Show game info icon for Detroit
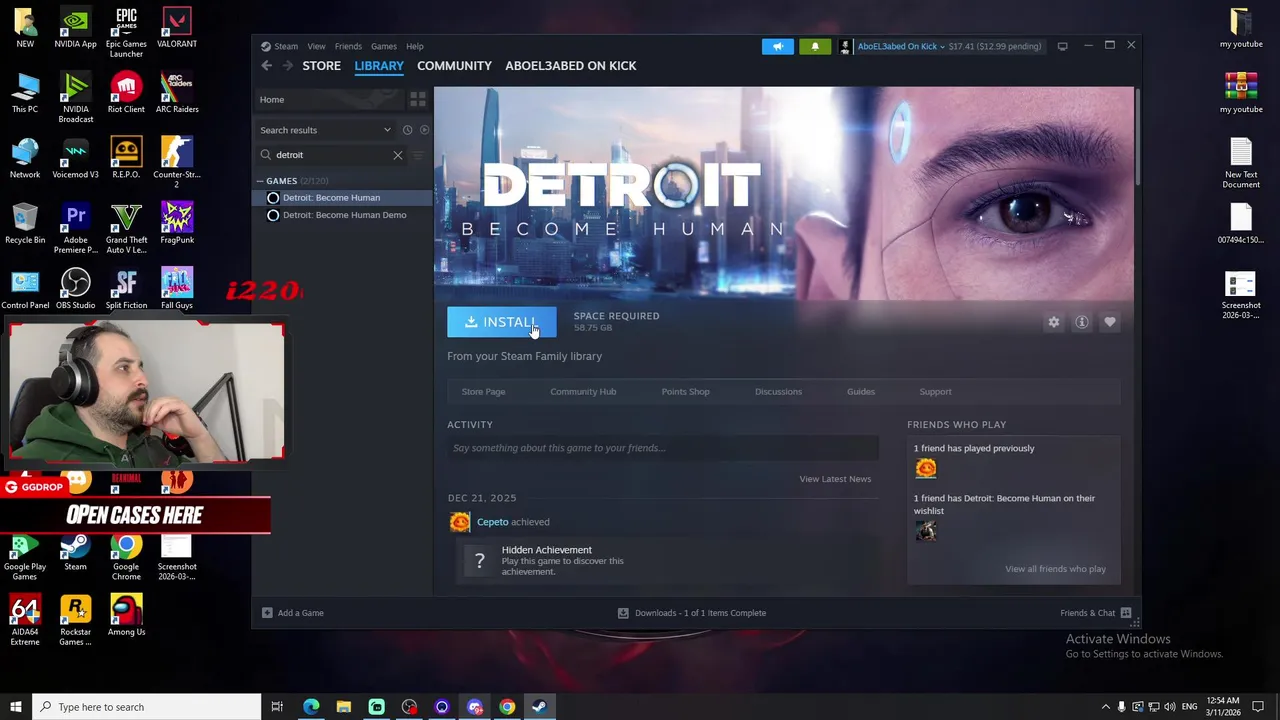The height and width of the screenshot is (720, 1280). (1081, 322)
